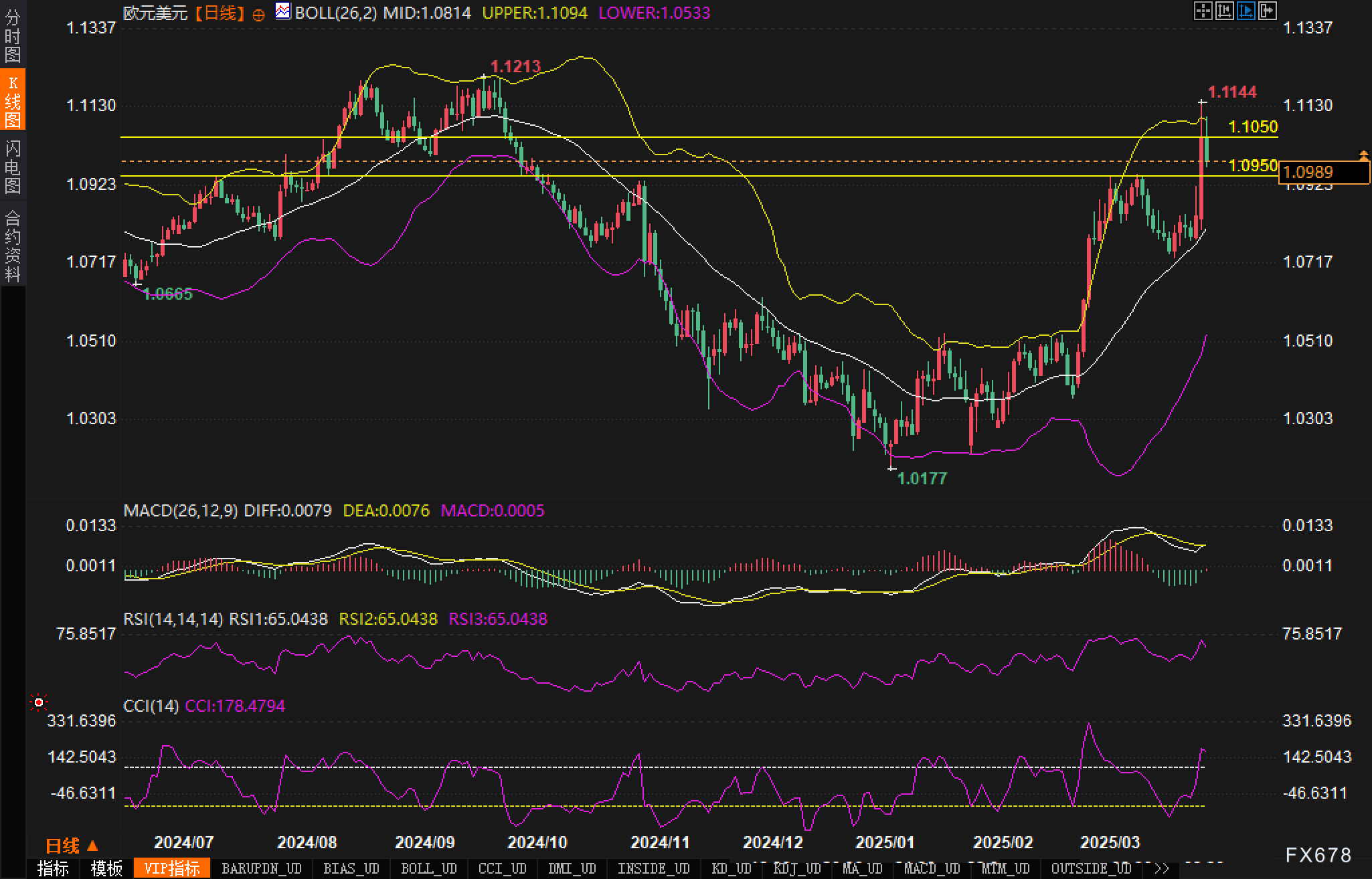Viewport: 1372px width, 879px height.
Task: Open 合约资料 side tab
Action: [x=13, y=246]
